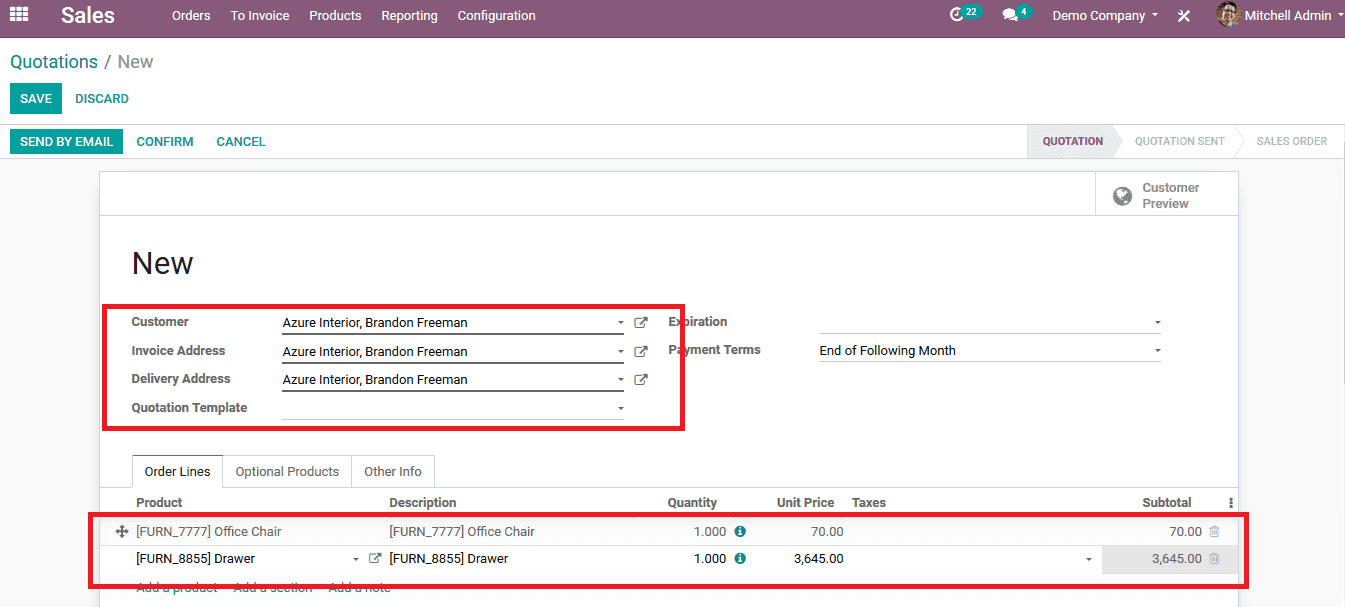Open the column options kebab icon
This screenshot has width=1345, height=607.
point(1231,503)
